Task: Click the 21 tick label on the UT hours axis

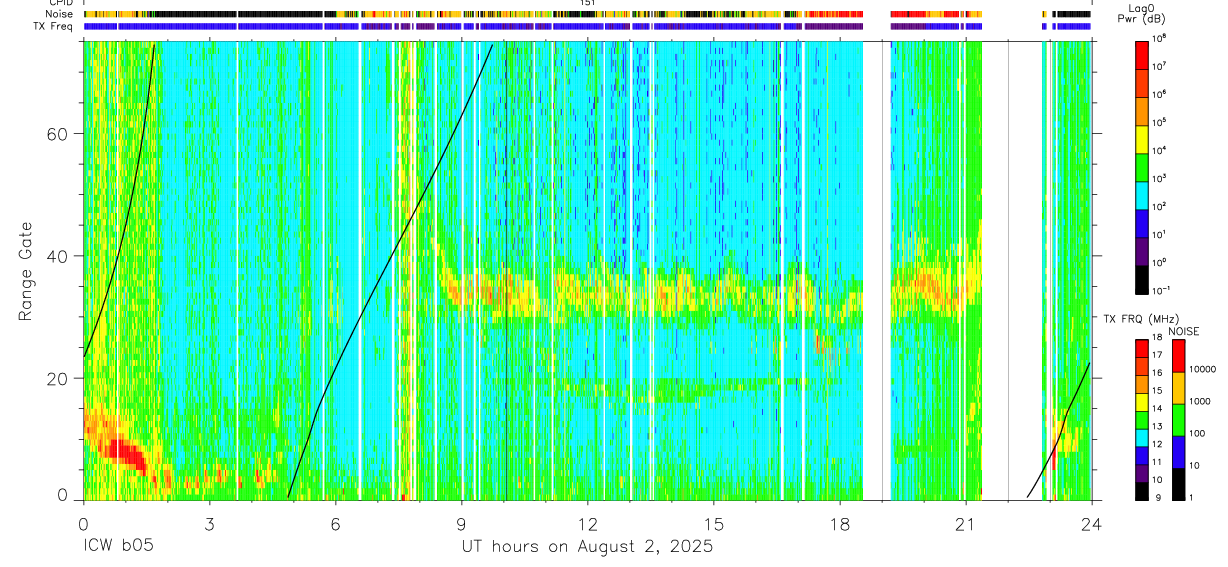Action: point(966,524)
